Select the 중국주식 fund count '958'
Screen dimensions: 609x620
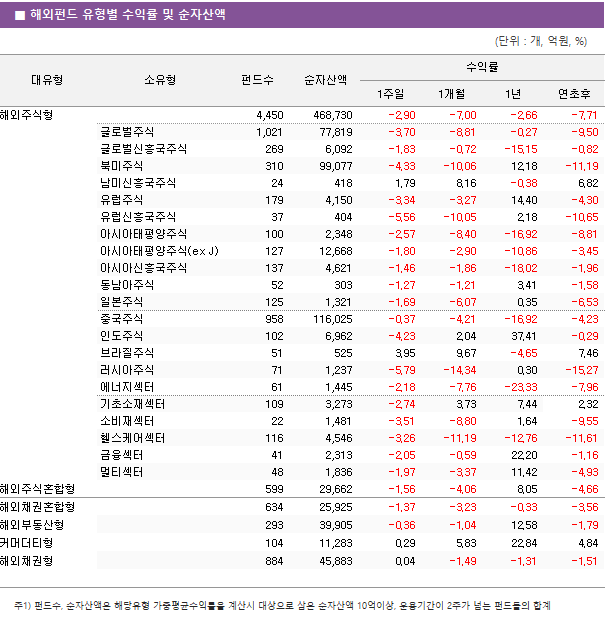pyautogui.click(x=274, y=319)
